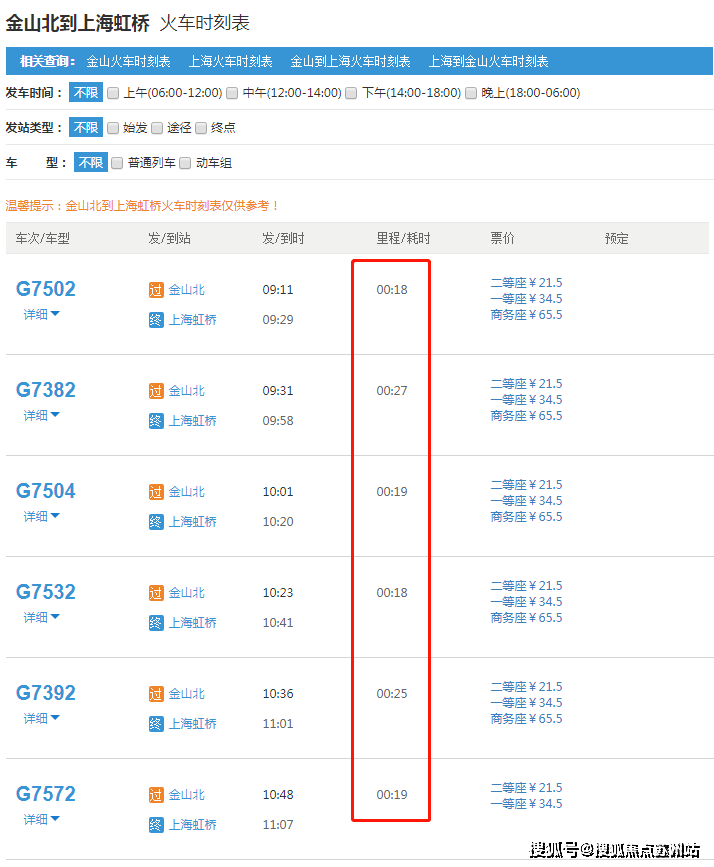The height and width of the screenshot is (867, 714).
Task: Open 上海到金山火车时刻表 related query
Action: click(488, 61)
